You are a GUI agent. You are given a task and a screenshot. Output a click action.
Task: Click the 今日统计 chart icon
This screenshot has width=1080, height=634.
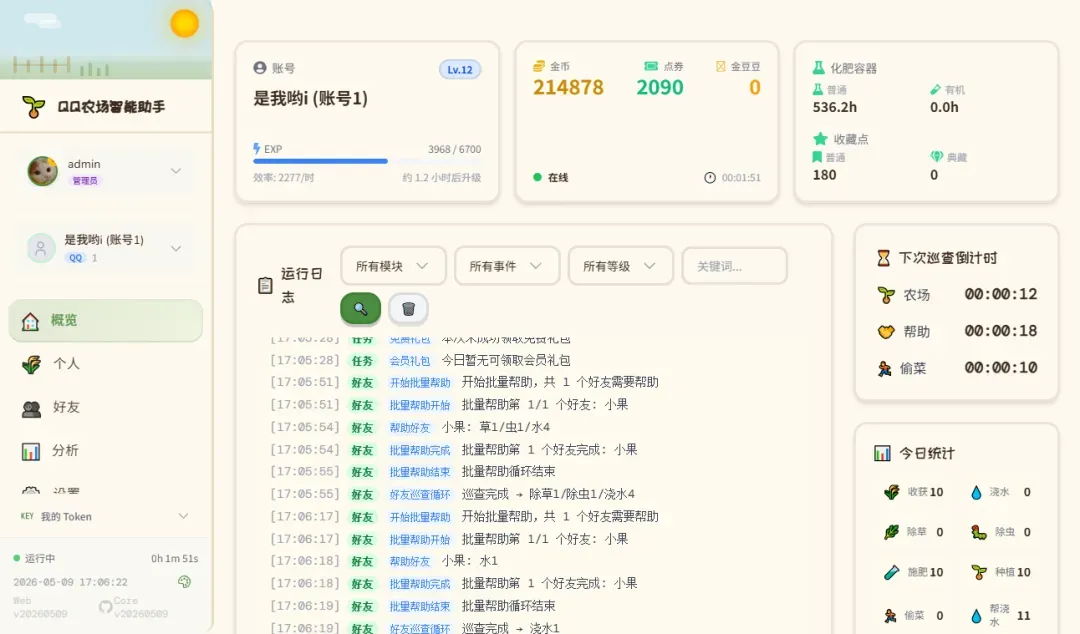[882, 453]
